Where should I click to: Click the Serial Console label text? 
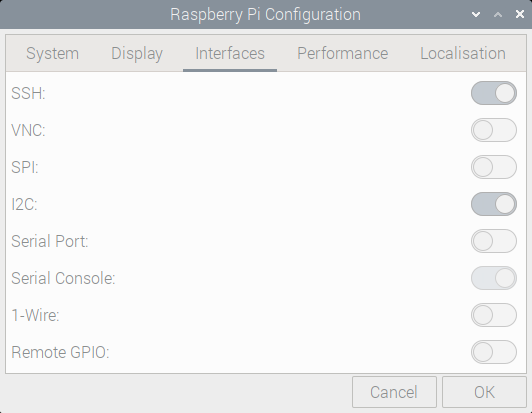63,278
